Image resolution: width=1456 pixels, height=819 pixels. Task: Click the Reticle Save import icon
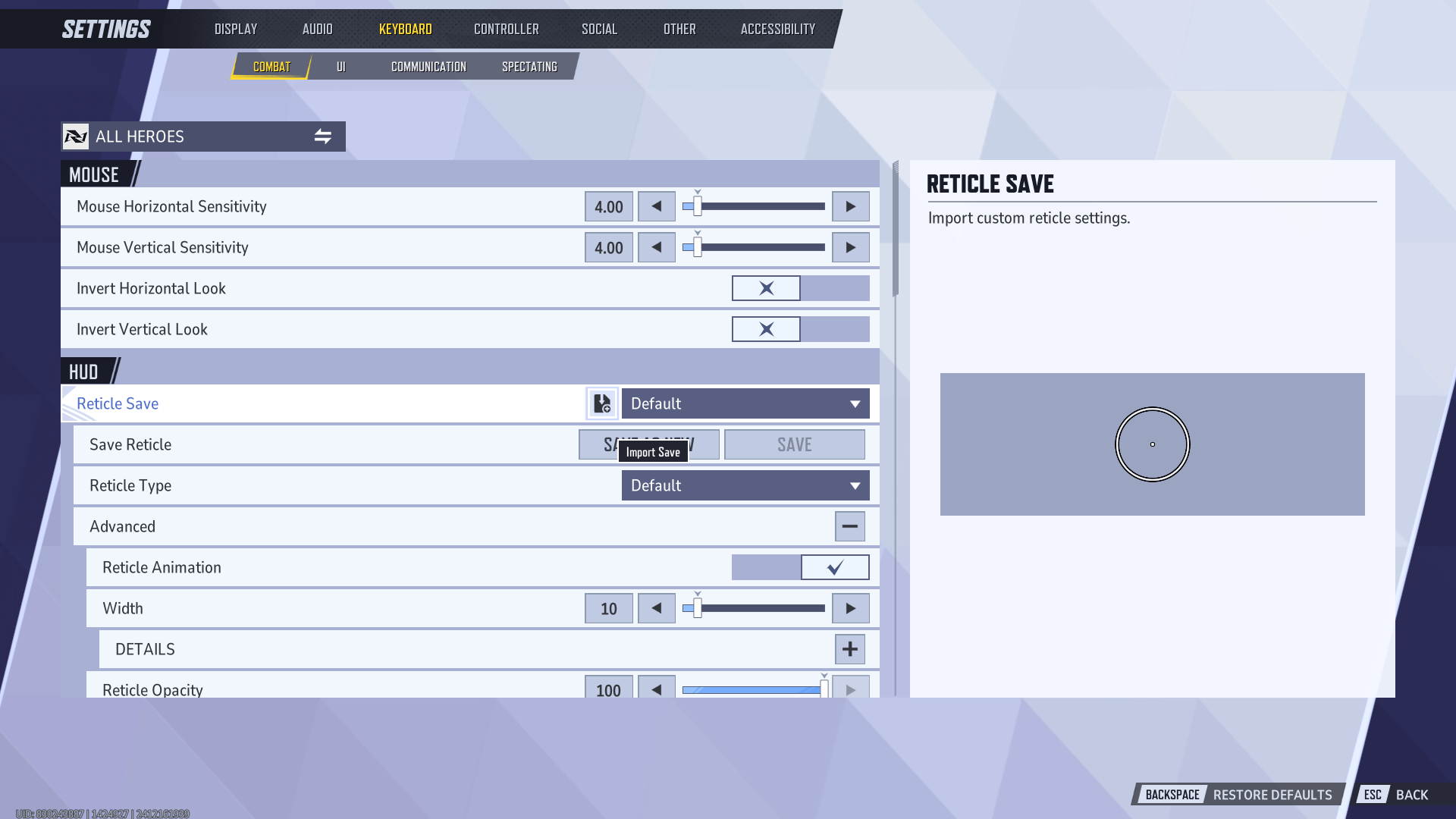[602, 403]
